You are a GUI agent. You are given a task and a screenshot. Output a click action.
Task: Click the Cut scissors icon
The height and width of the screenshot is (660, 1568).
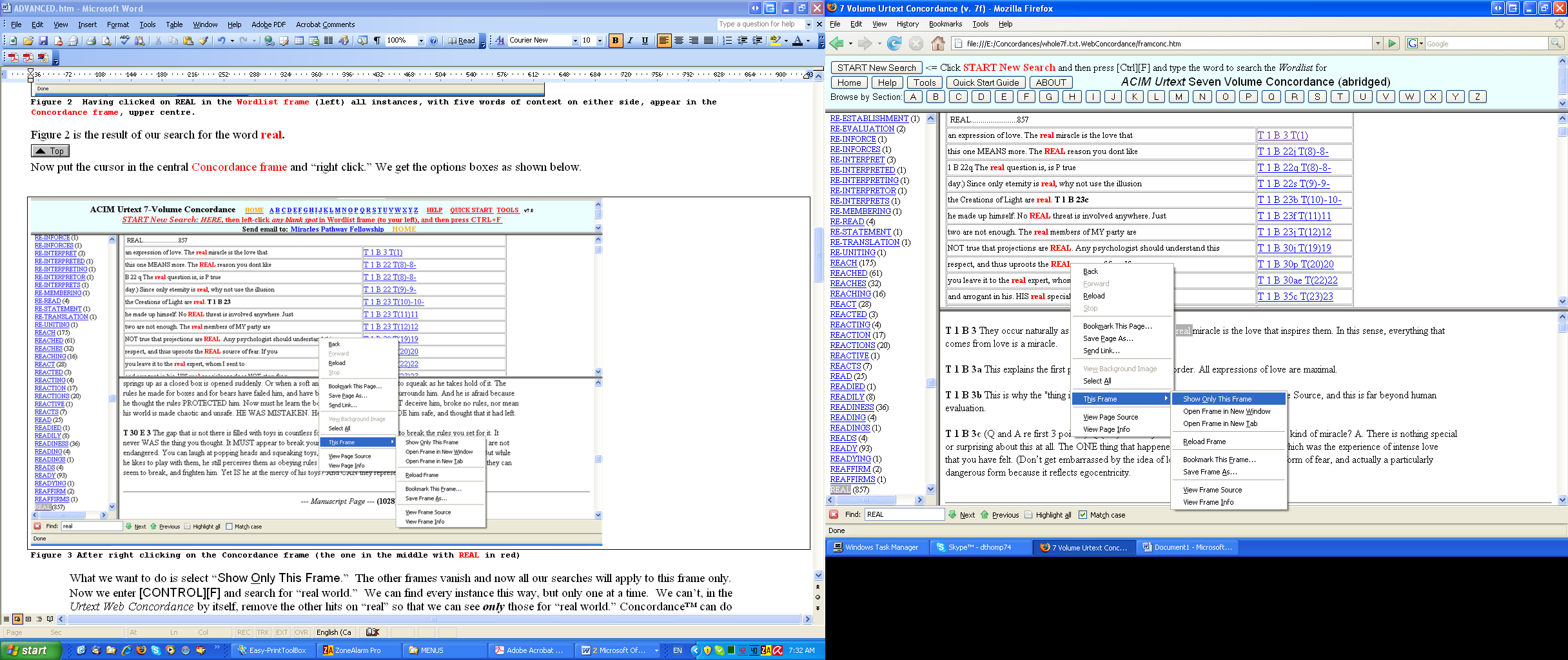coord(158,41)
